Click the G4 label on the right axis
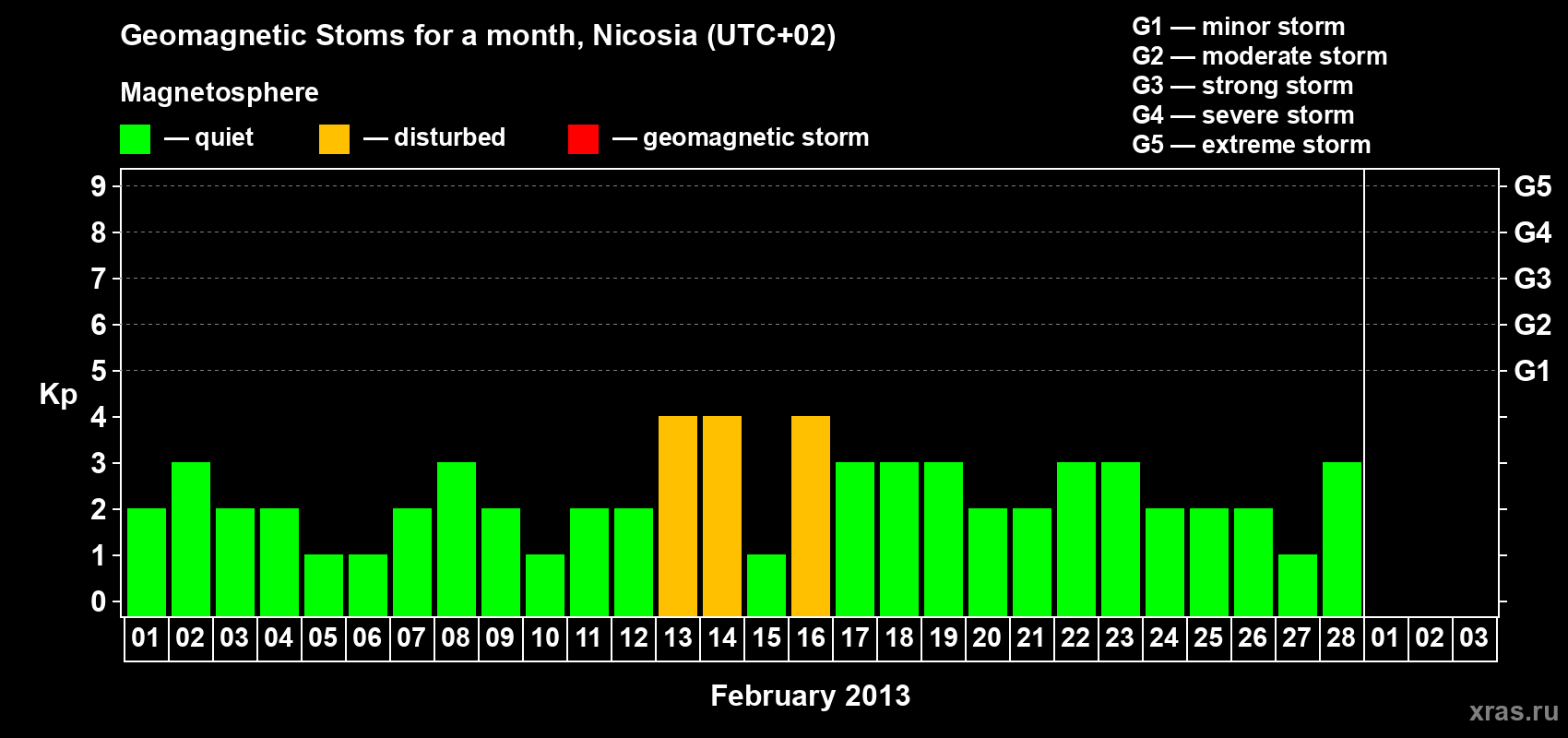Image resolution: width=1568 pixels, height=738 pixels. (1533, 232)
